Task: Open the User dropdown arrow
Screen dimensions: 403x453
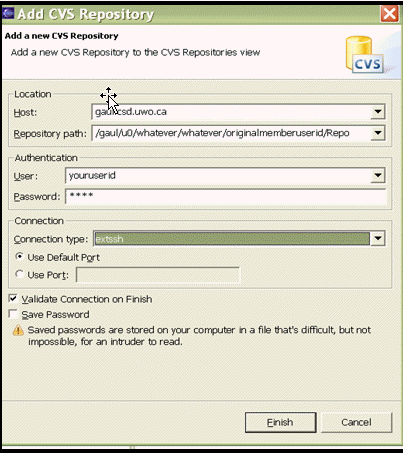Action: [378, 175]
